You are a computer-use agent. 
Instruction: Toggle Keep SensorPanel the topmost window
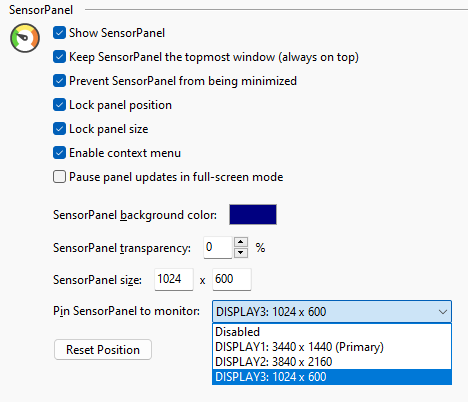point(59,57)
